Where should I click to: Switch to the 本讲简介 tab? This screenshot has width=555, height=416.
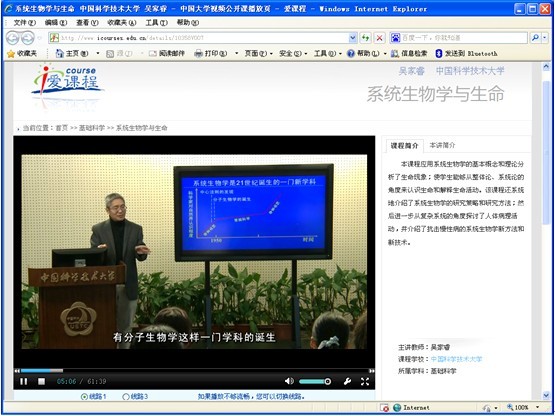442,145
